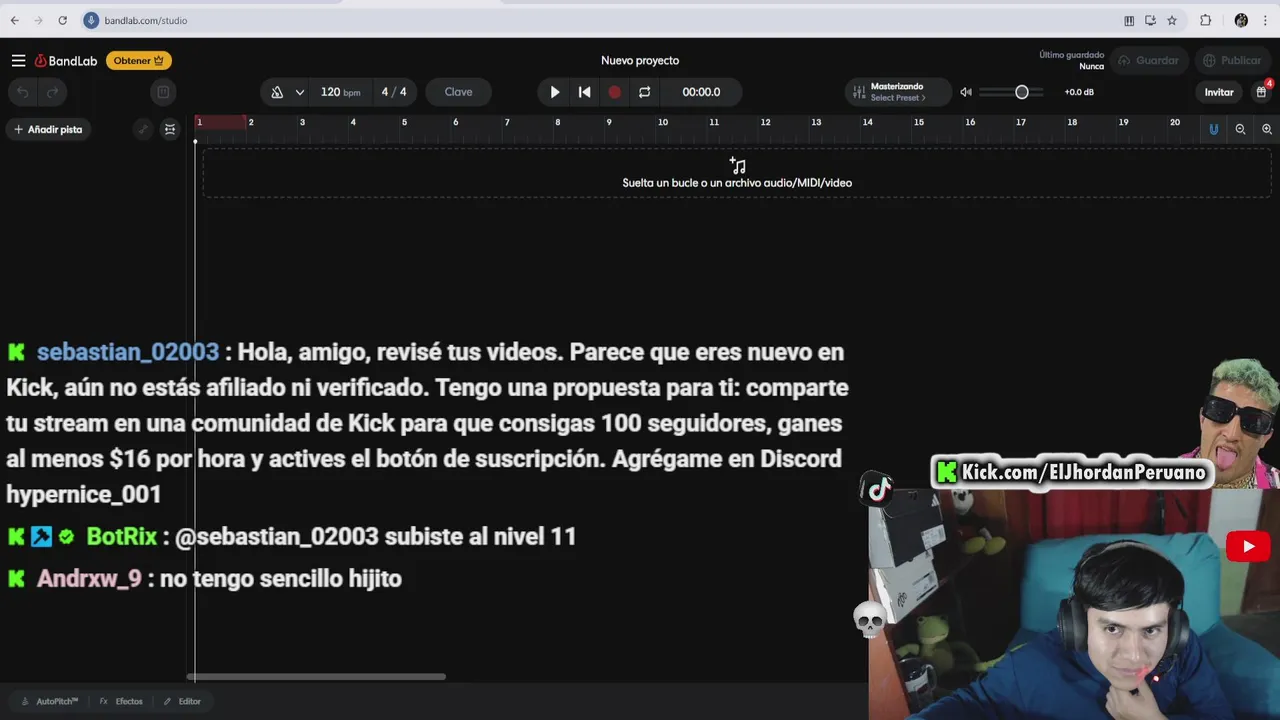Click bar 5 on the timeline ruler
This screenshot has height=720, width=1280.
(x=404, y=122)
